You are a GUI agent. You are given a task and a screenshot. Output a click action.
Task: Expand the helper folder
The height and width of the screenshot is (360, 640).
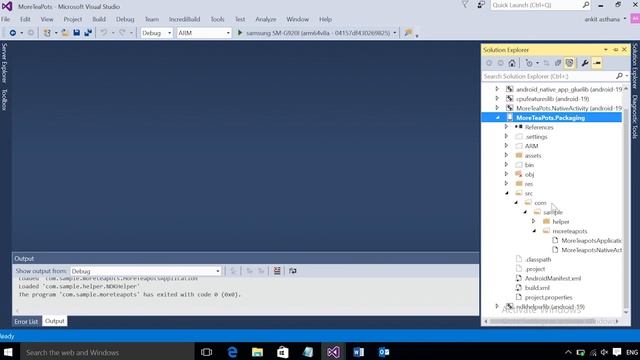(533, 221)
